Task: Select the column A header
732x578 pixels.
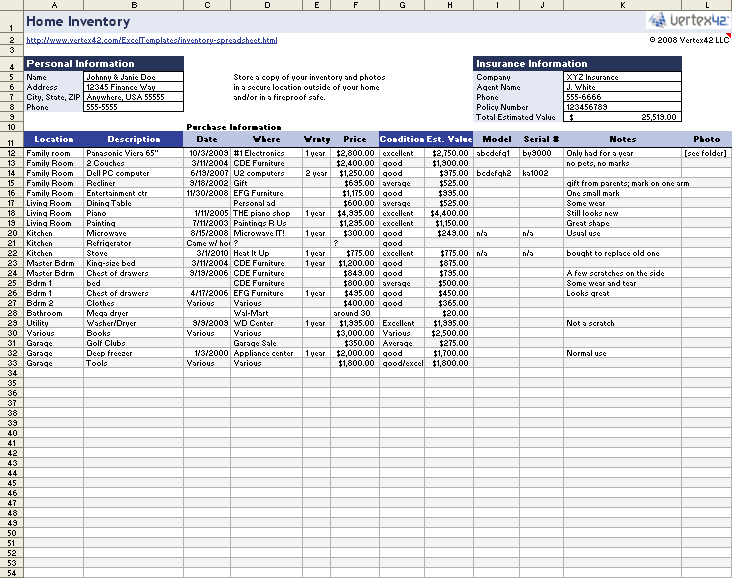Action: [x=53, y=5]
